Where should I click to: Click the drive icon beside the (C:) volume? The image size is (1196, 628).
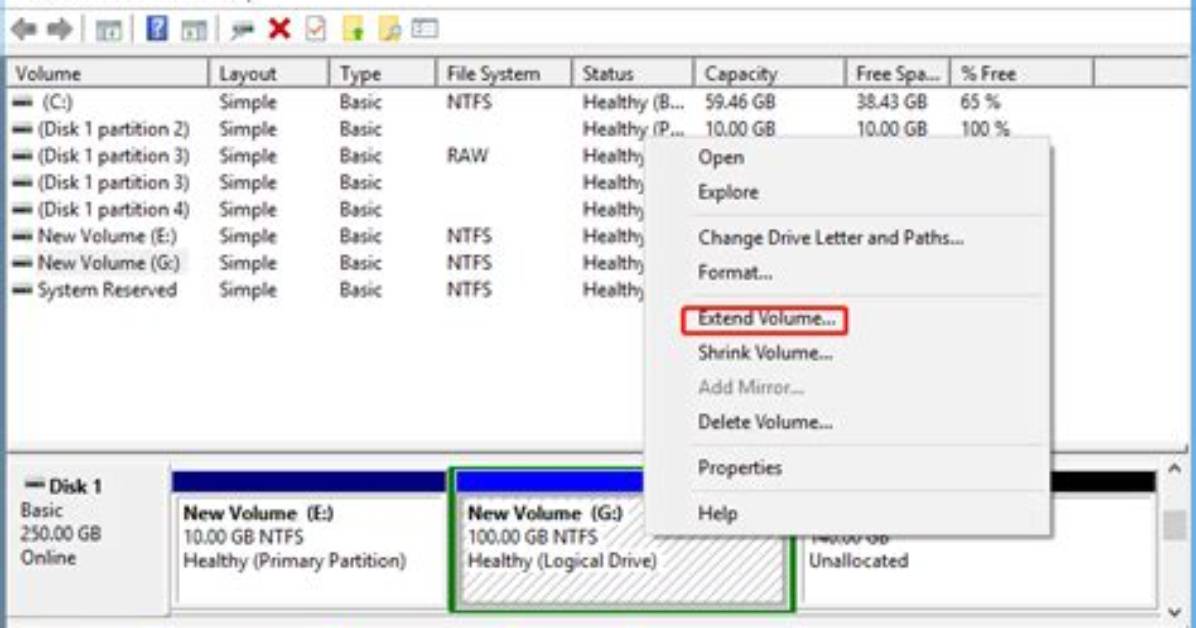pyautogui.click(x=23, y=101)
